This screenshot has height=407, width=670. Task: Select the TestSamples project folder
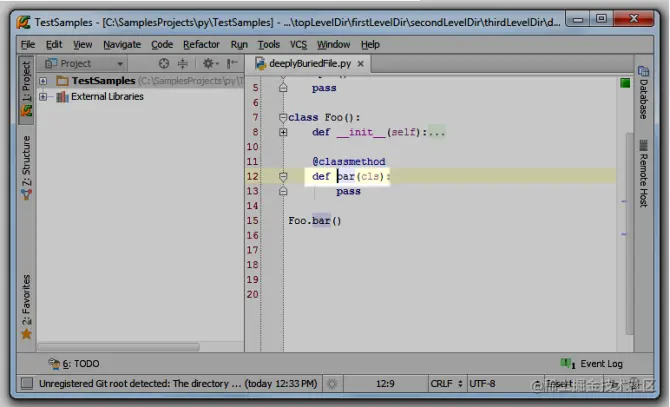point(103,81)
